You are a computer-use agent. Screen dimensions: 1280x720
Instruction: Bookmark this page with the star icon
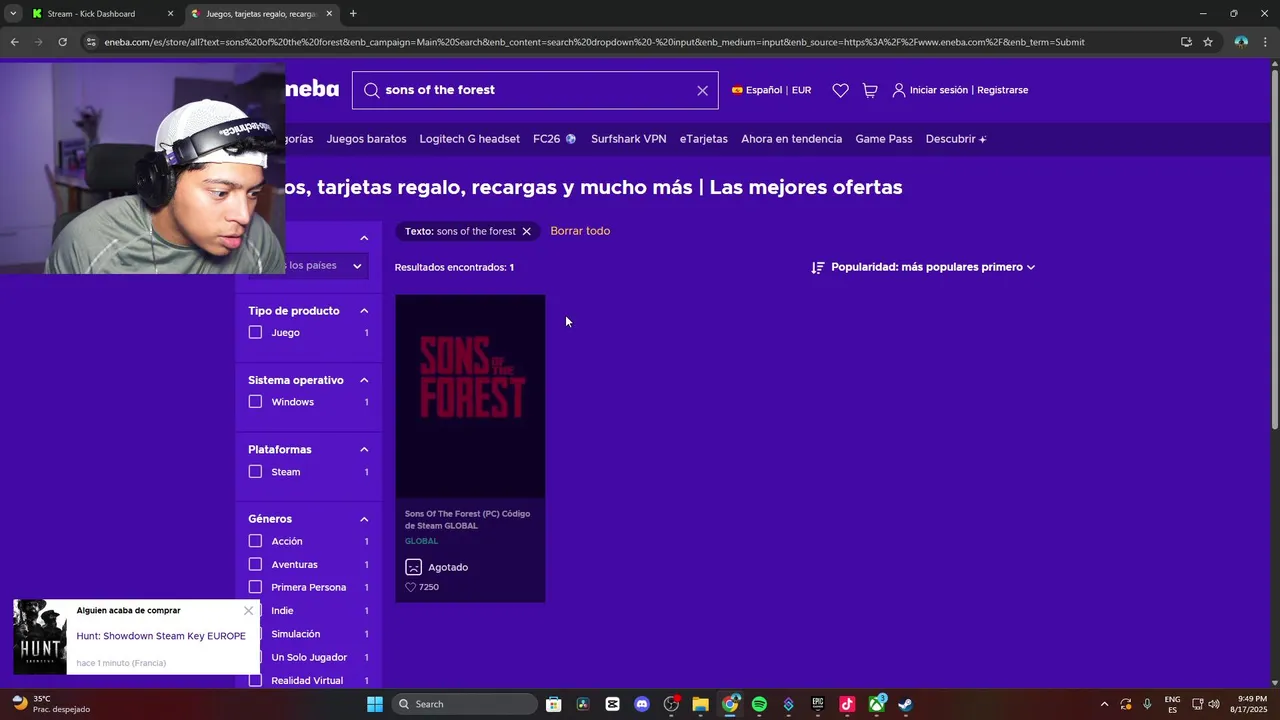point(1208,42)
